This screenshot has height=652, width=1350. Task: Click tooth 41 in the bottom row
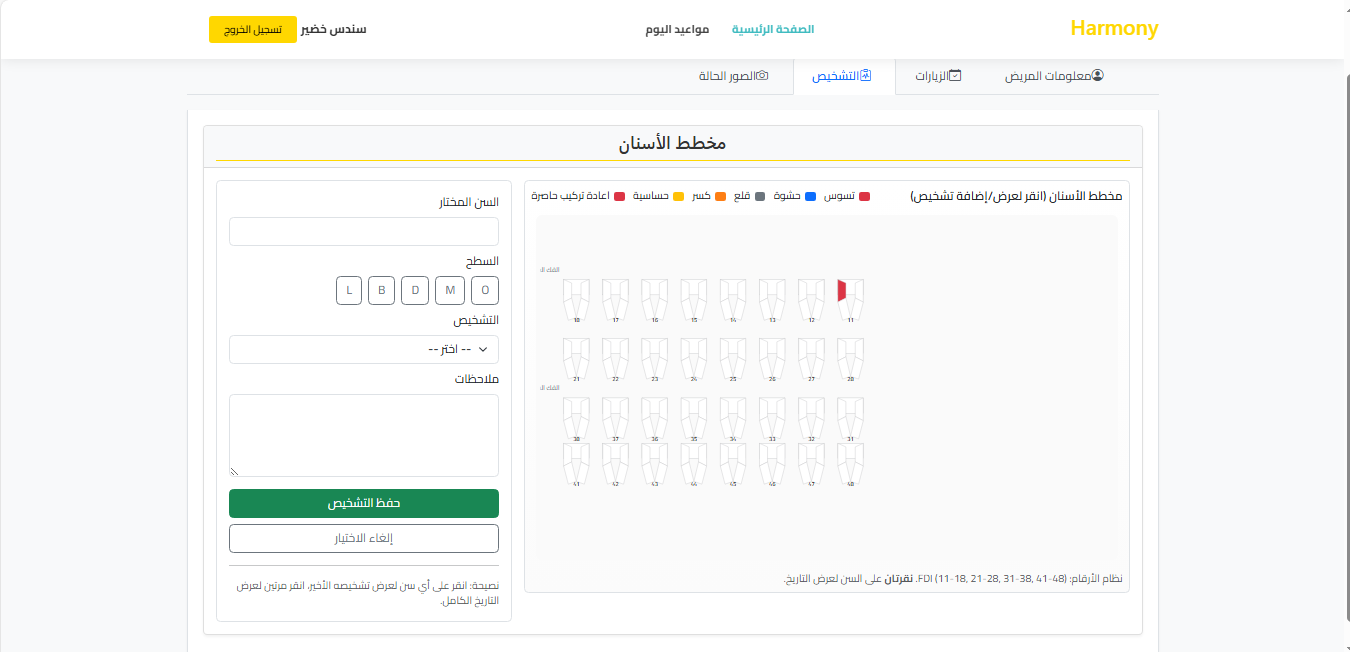[576, 462]
